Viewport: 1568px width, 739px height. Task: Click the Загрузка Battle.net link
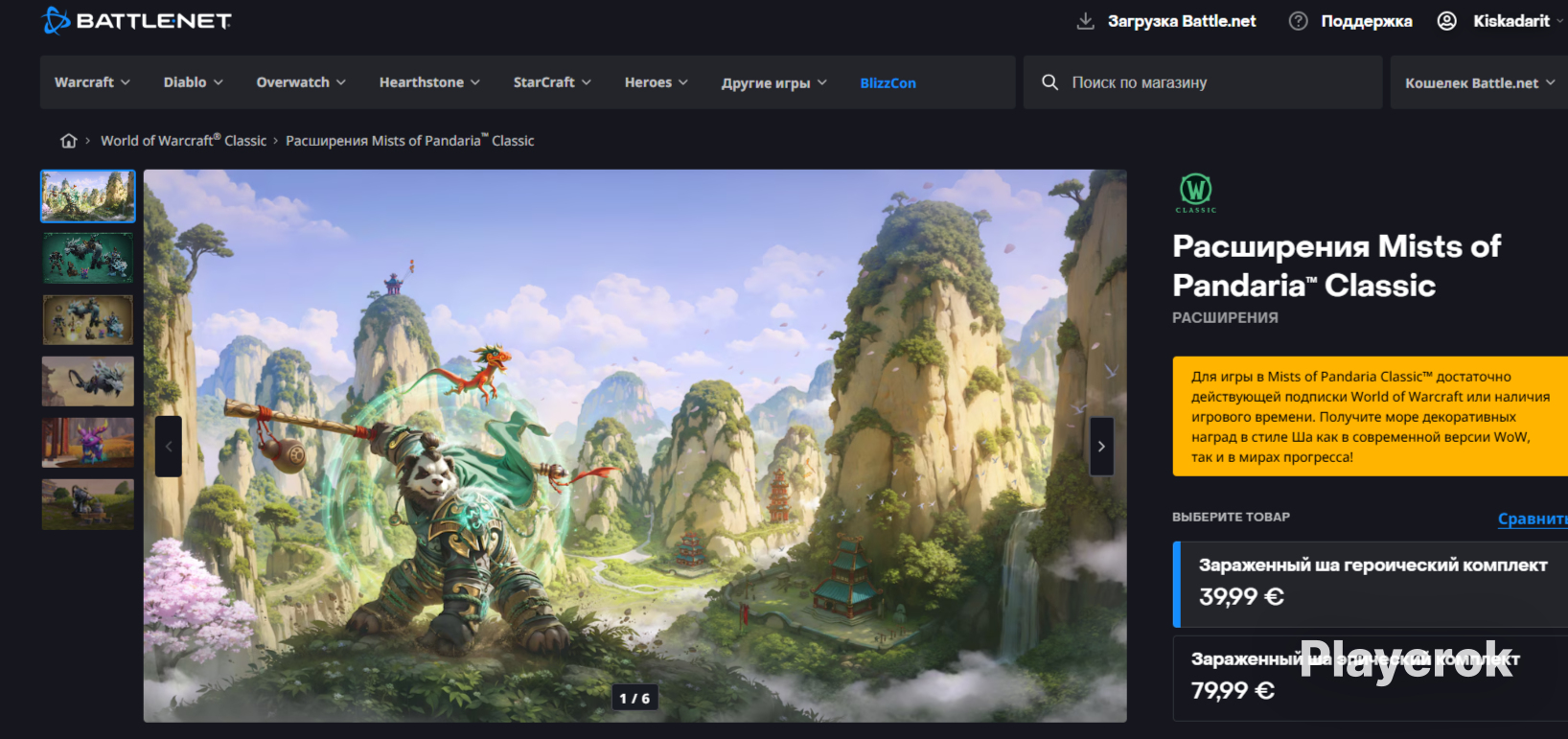point(1182,21)
